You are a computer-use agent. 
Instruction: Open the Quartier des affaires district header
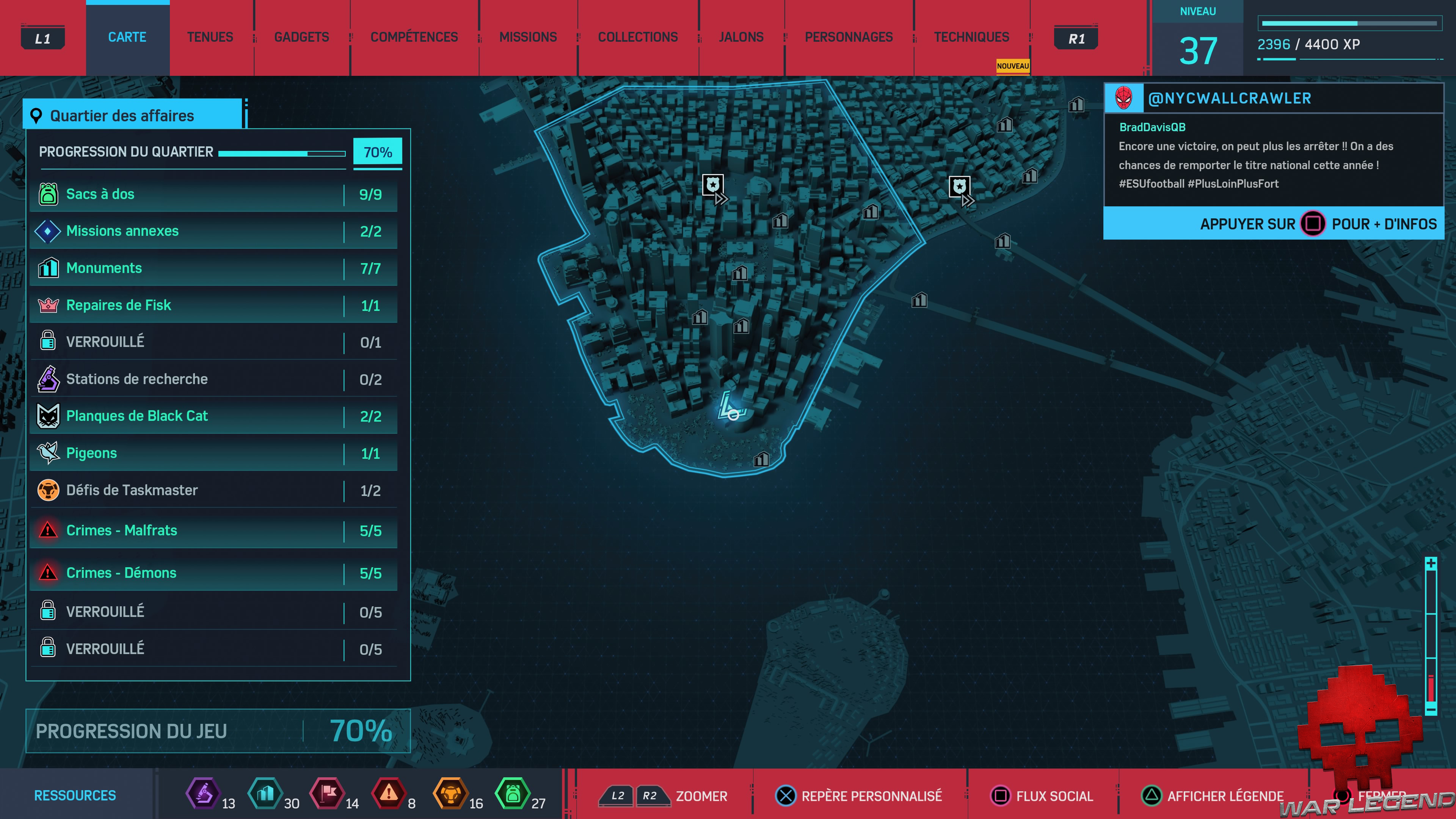coord(121,115)
